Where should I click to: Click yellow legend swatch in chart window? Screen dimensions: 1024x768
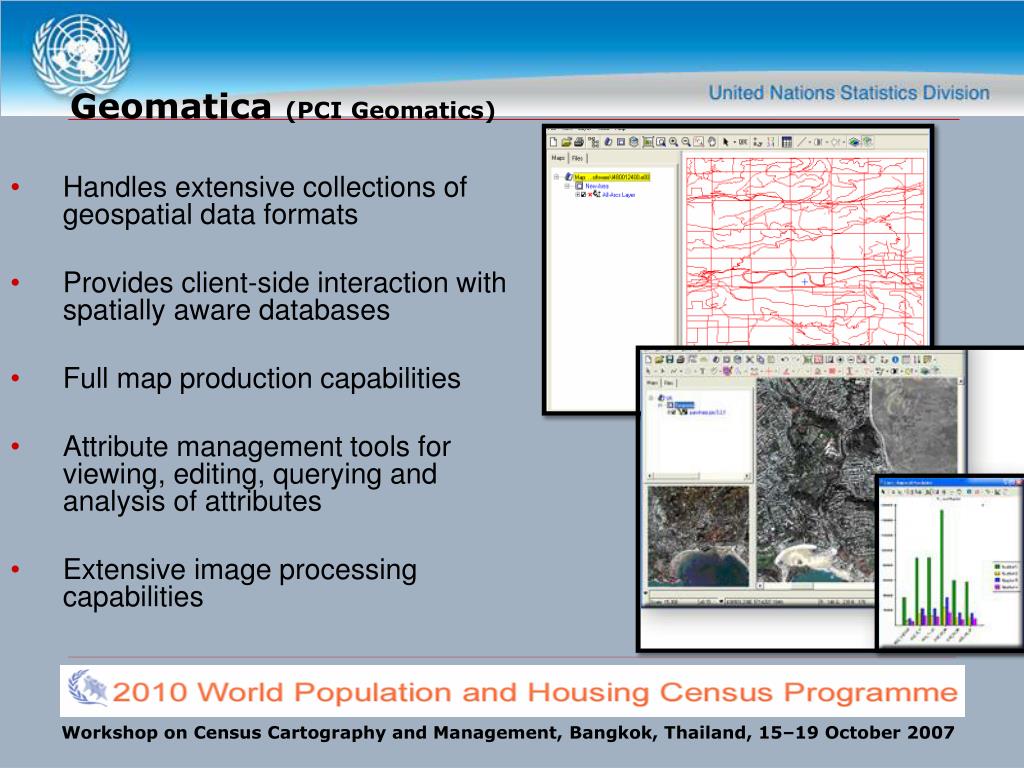click(997, 573)
